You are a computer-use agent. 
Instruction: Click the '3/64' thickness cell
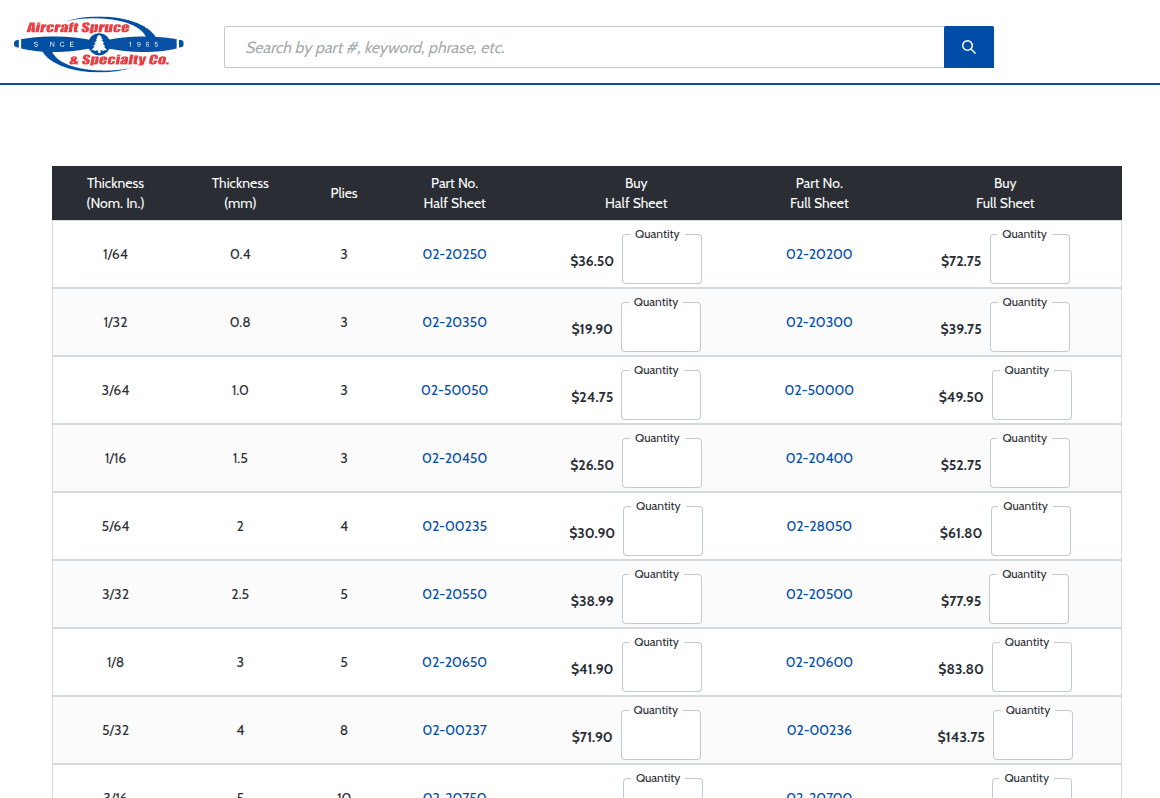pyautogui.click(x=115, y=390)
